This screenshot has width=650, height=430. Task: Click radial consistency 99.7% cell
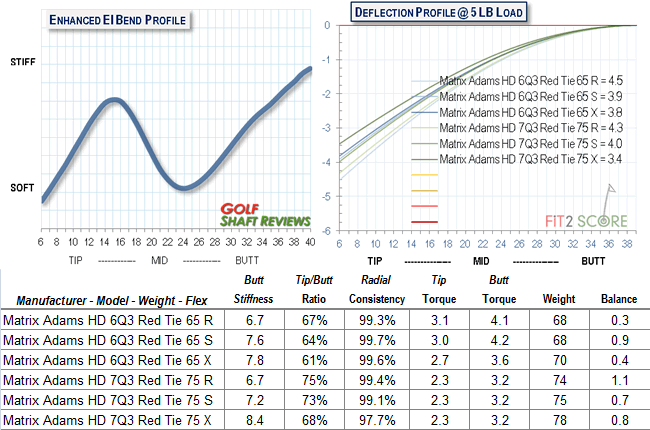[x=377, y=340]
